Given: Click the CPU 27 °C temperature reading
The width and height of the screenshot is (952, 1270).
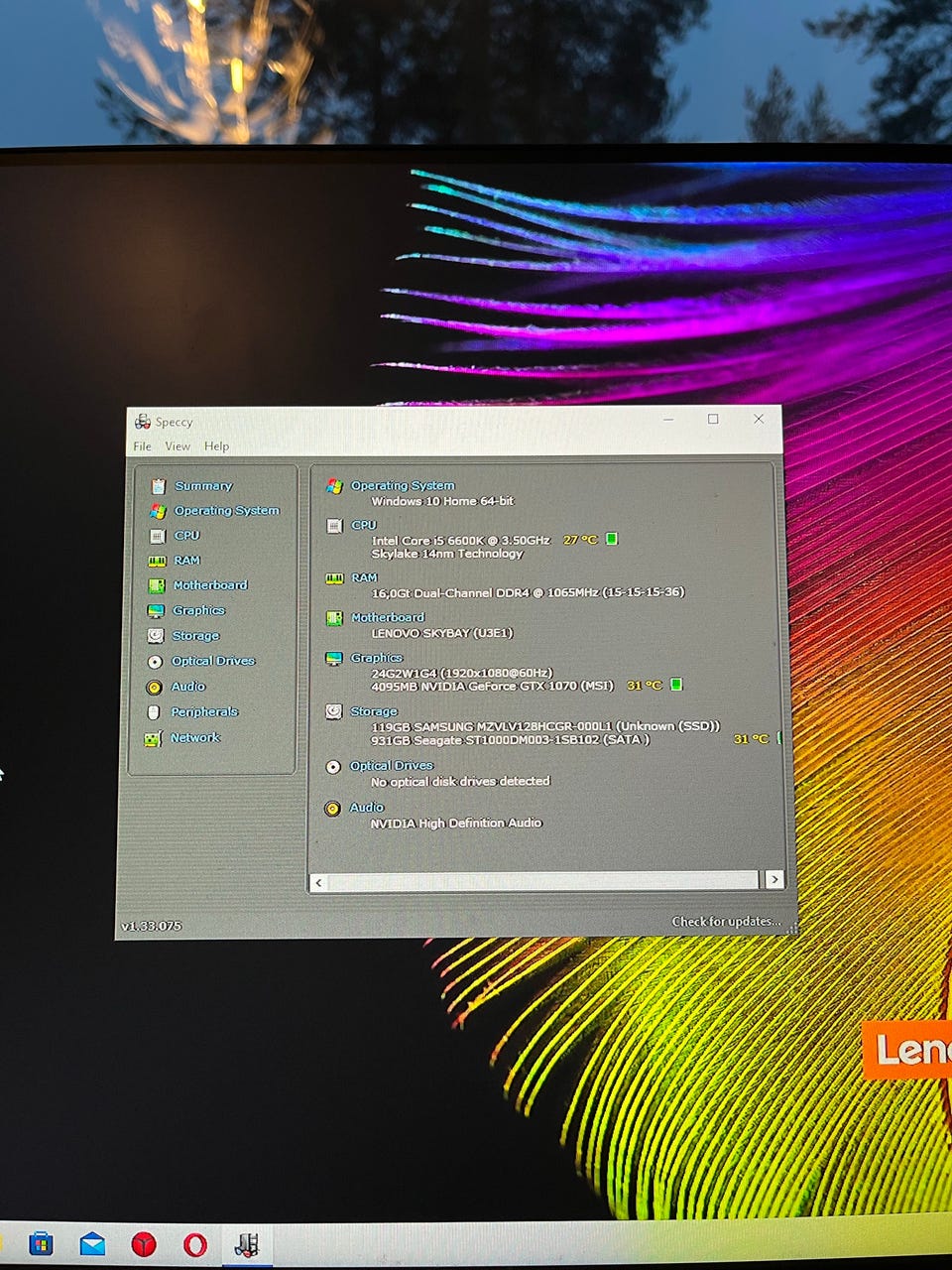Looking at the screenshot, I should (x=580, y=540).
